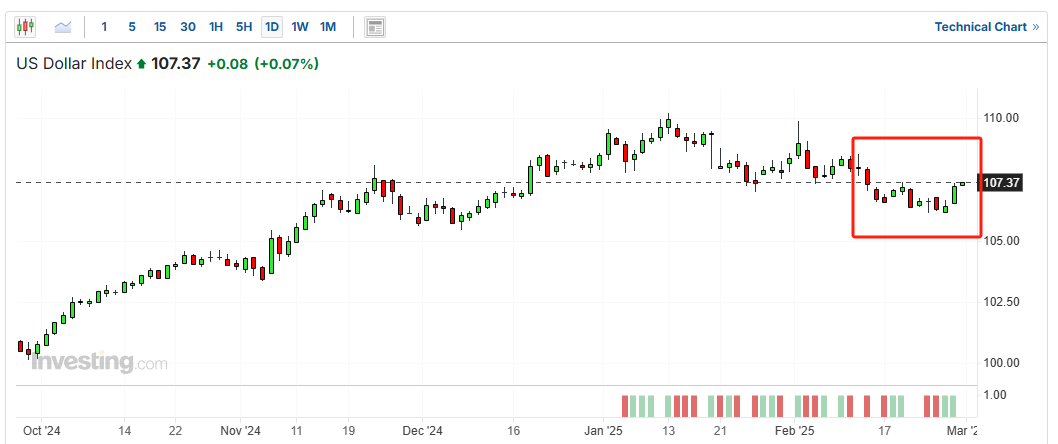Click the tallest green candle near 110.00
This screenshot has width=1058, height=444.
[x=608, y=145]
